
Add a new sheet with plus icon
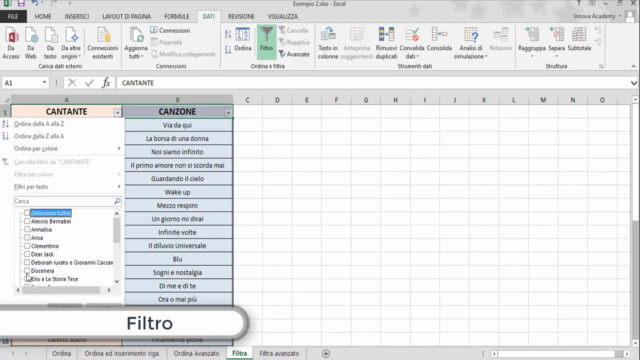point(326,353)
